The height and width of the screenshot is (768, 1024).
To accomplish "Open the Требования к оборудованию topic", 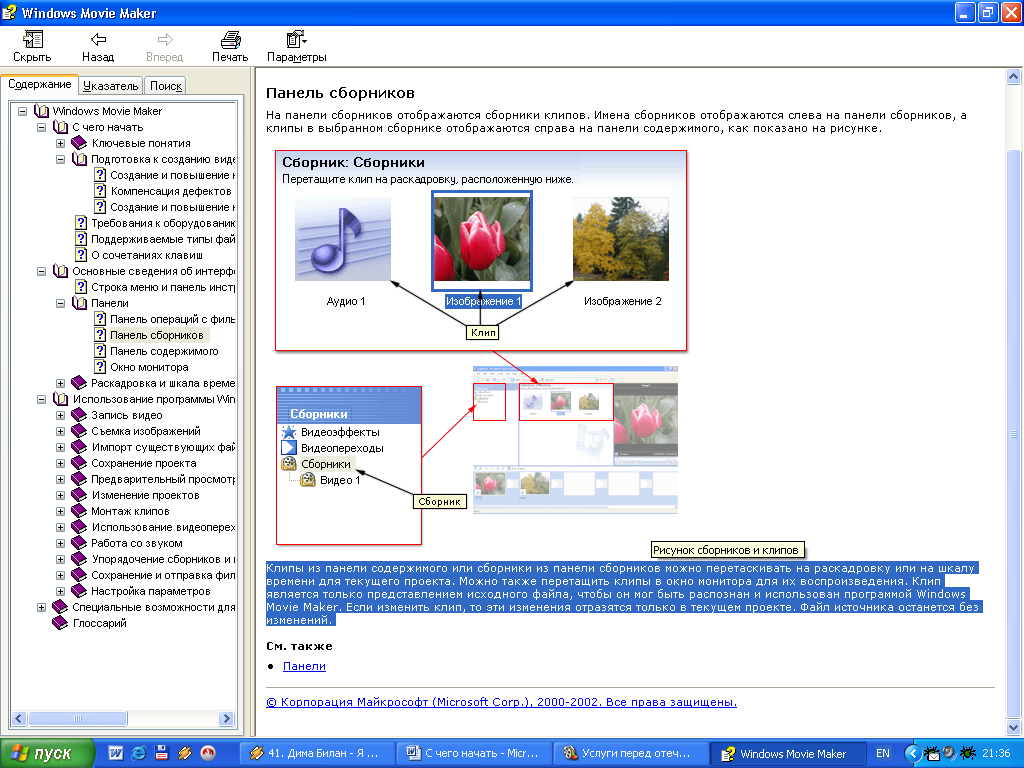I will [163, 223].
